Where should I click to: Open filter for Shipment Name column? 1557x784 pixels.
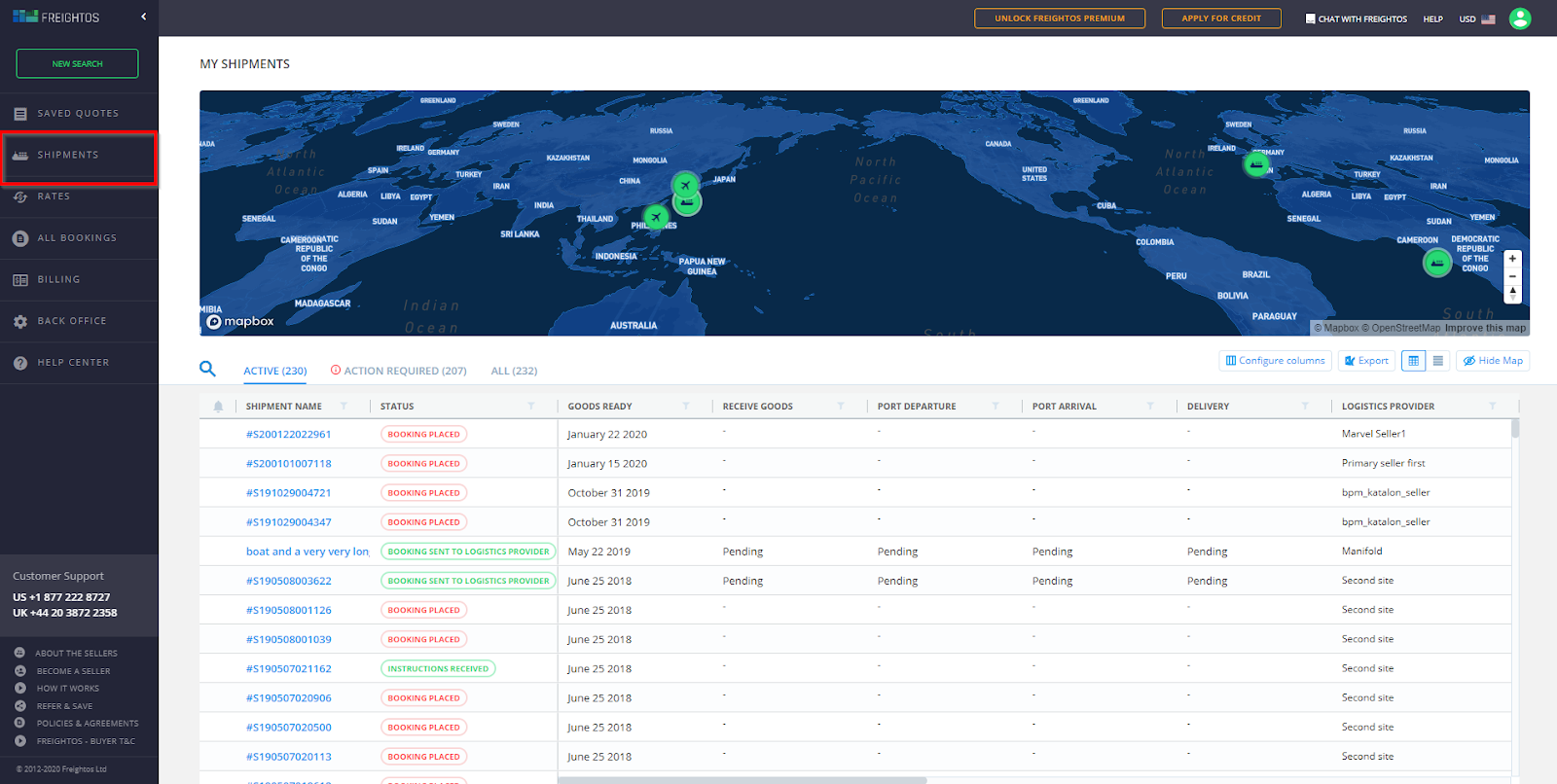tap(344, 407)
